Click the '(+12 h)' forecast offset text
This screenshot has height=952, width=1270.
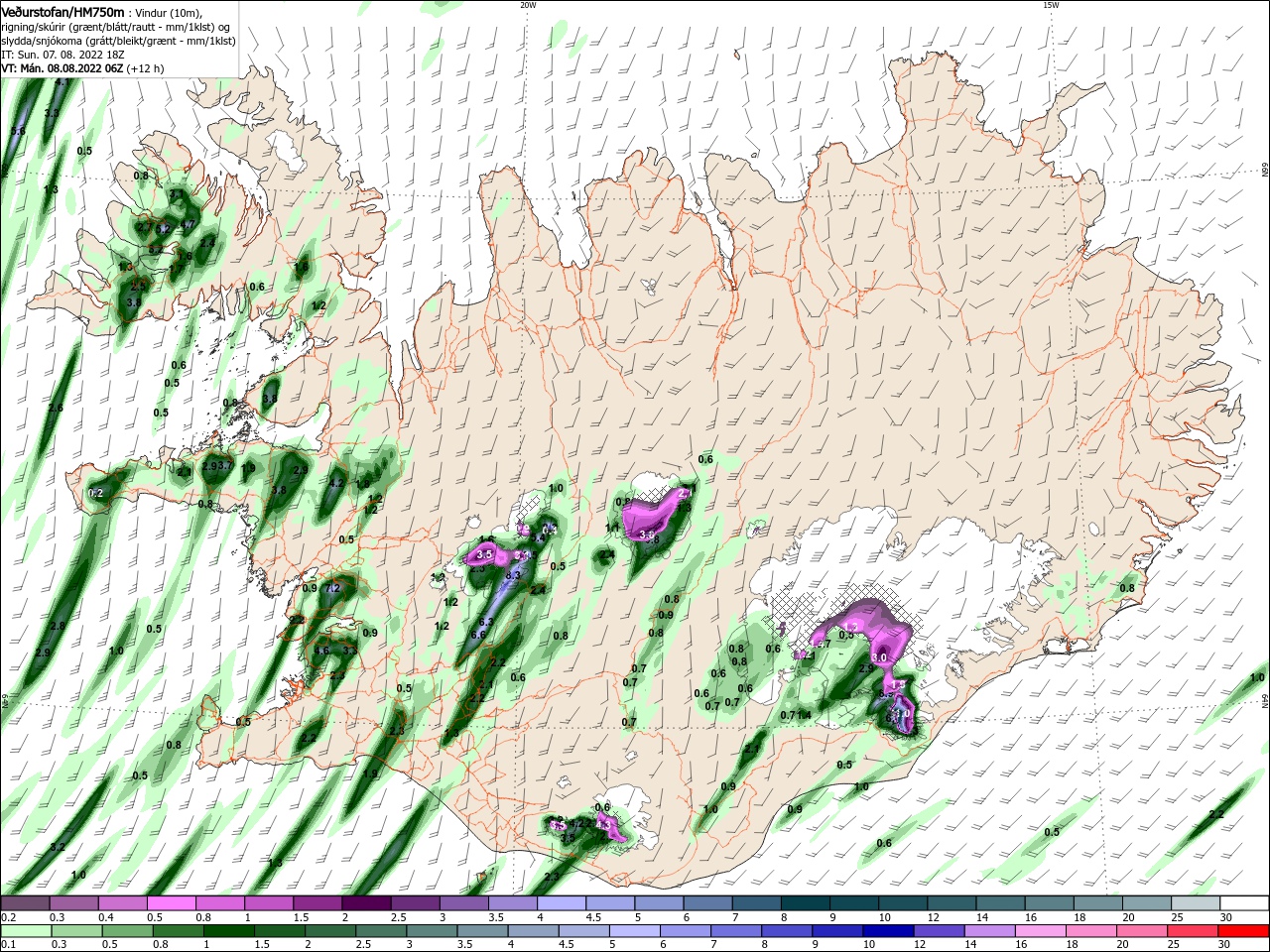(x=147, y=68)
